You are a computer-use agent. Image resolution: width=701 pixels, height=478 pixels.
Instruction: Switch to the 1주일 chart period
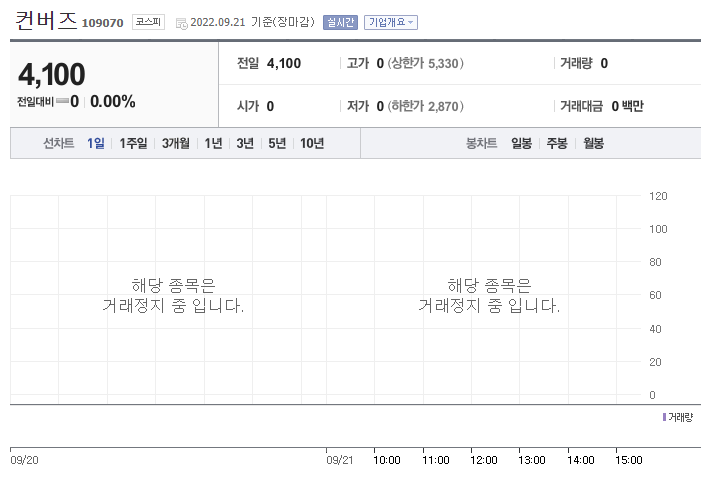133,143
